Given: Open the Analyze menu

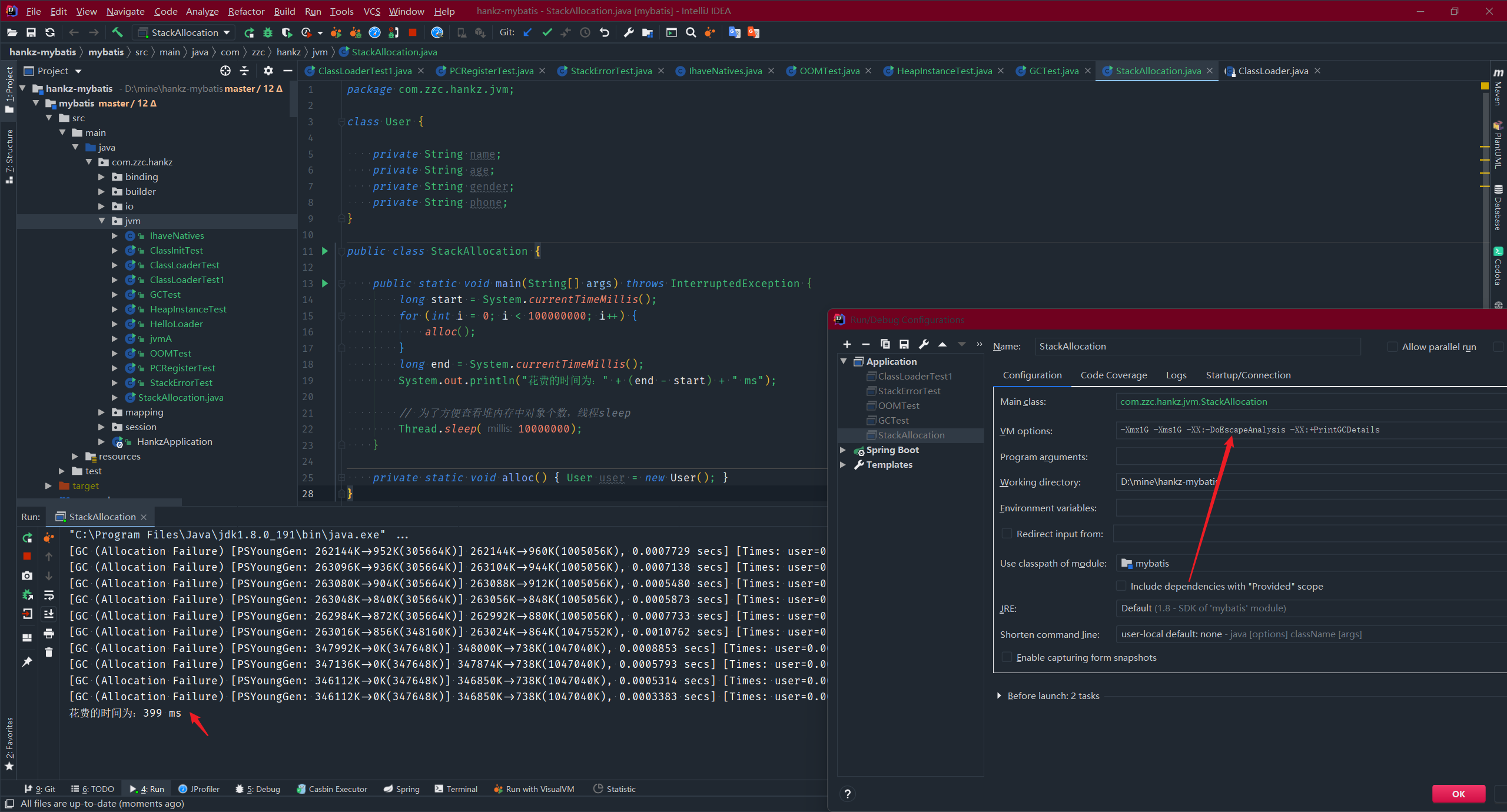Looking at the screenshot, I should point(202,11).
